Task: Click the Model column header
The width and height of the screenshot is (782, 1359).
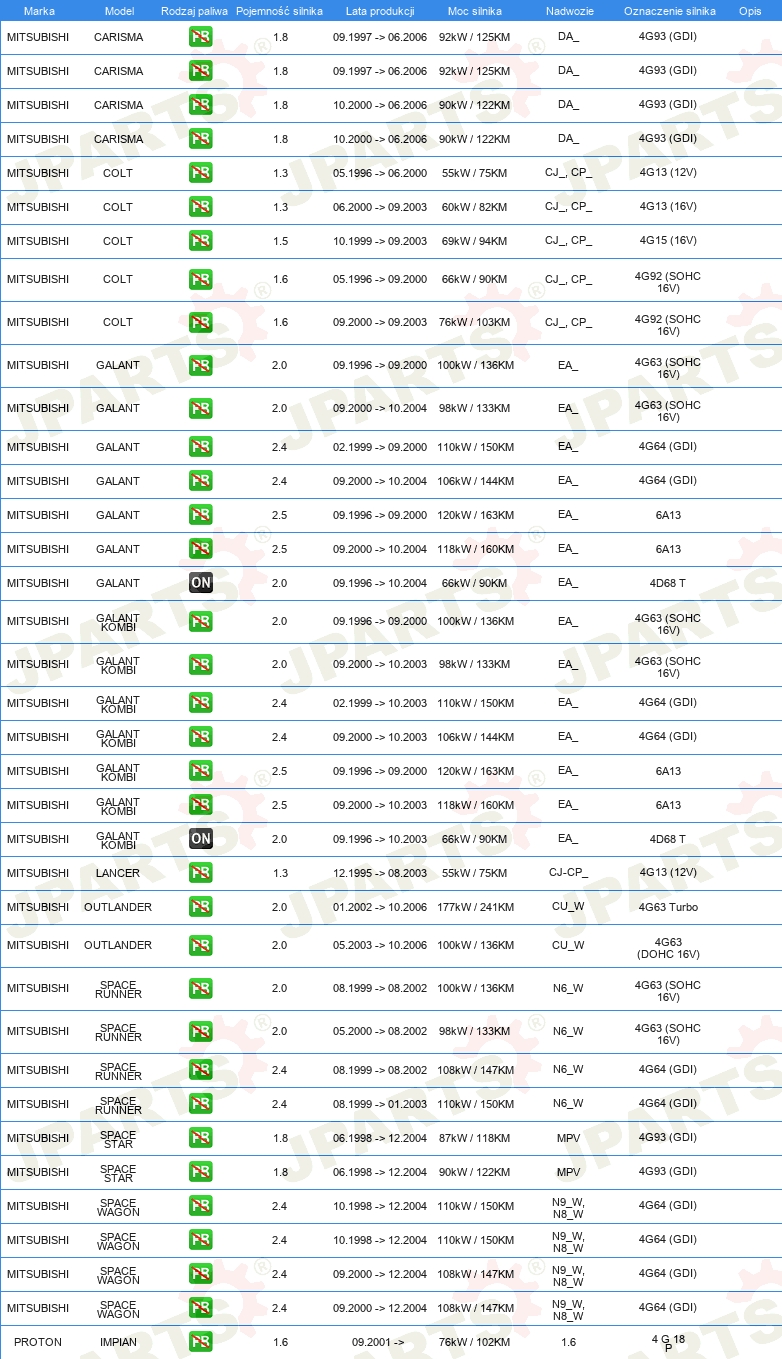Action: [x=119, y=11]
